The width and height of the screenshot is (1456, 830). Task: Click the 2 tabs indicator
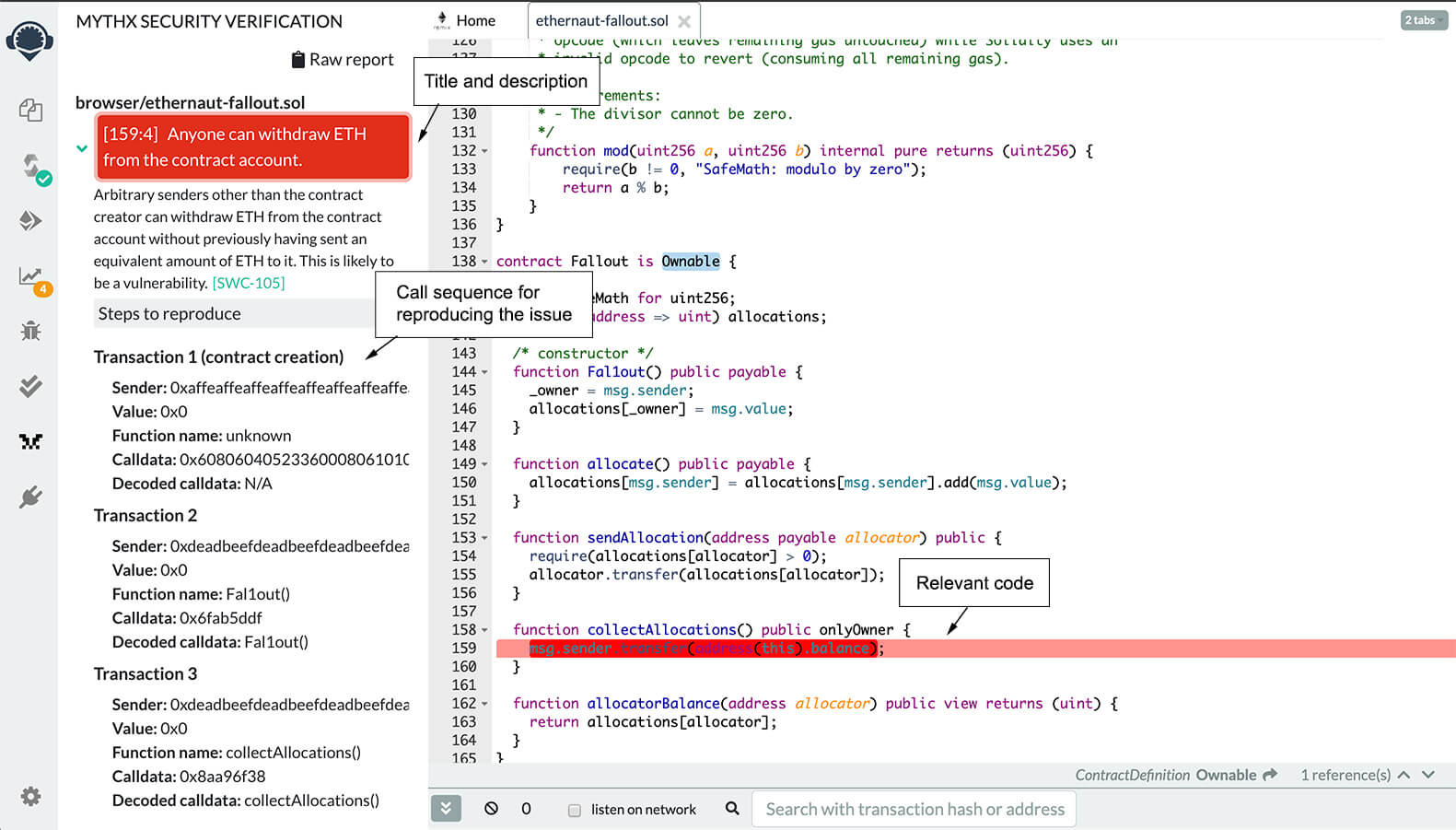[1424, 20]
